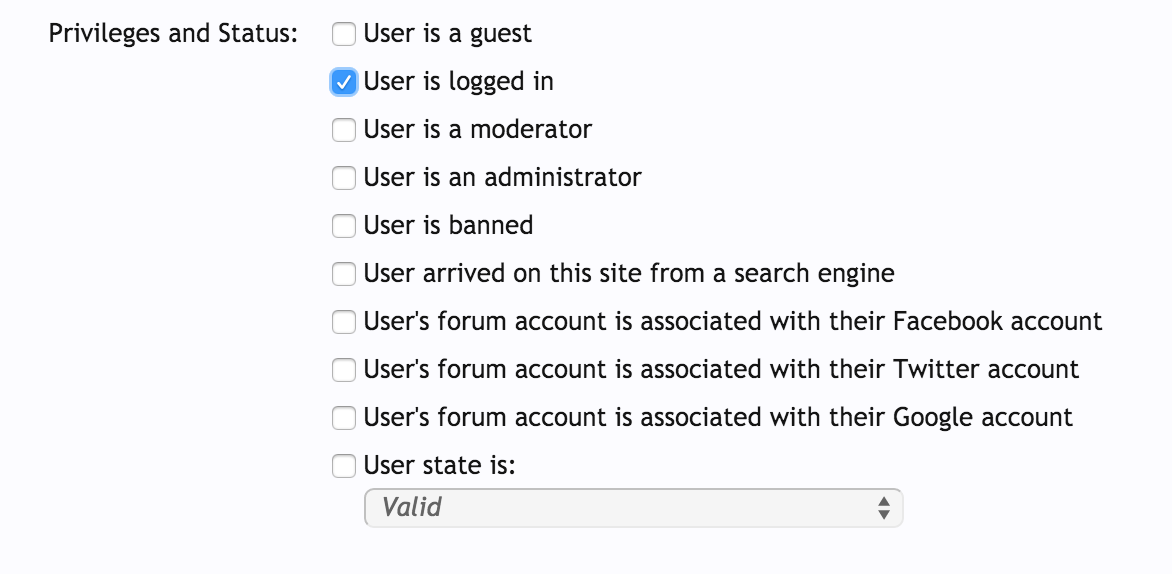The width and height of the screenshot is (1172, 574).
Task: Check the Facebook account association box
Action: [344, 321]
